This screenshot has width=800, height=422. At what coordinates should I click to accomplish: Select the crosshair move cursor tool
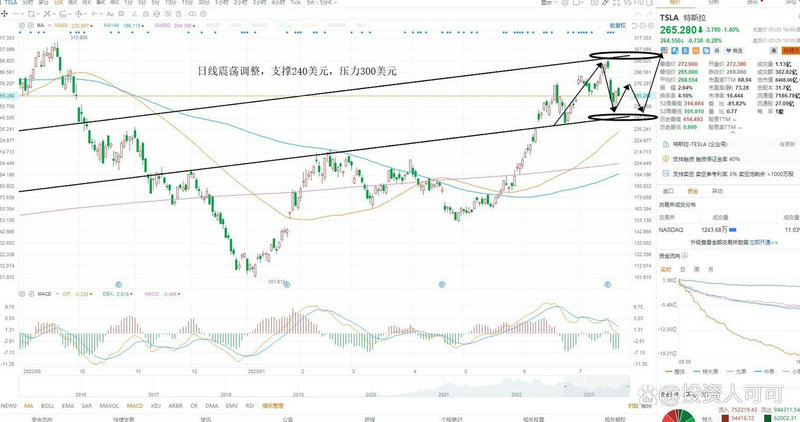[x=4, y=14]
